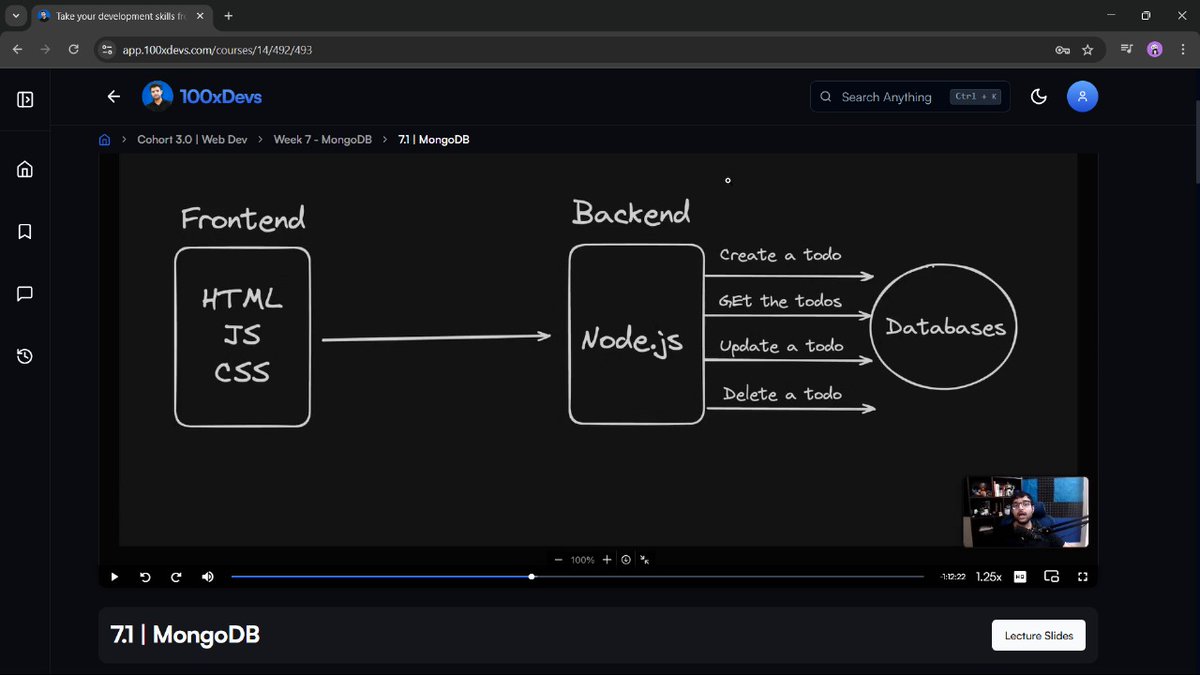This screenshot has height=675, width=1200.
Task: Open the Lecture Slides button
Action: [1038, 636]
